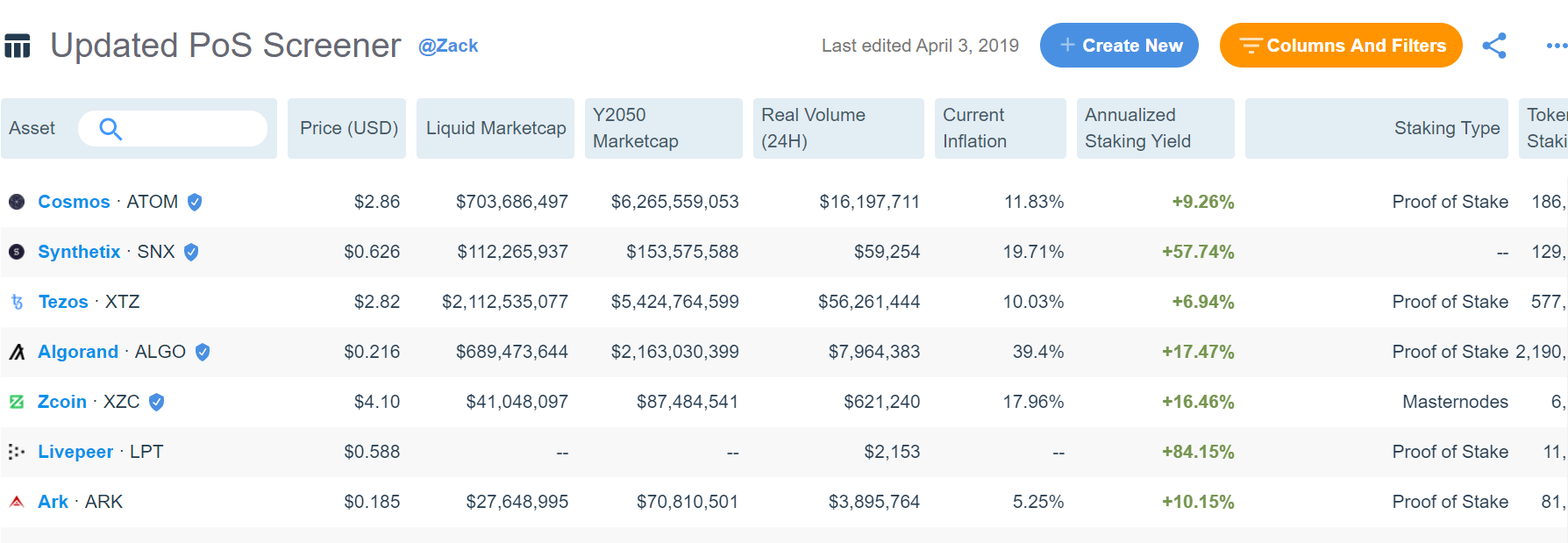1568x543 pixels.
Task: Click Ark inflation value 5.25%
Action: (1038, 502)
